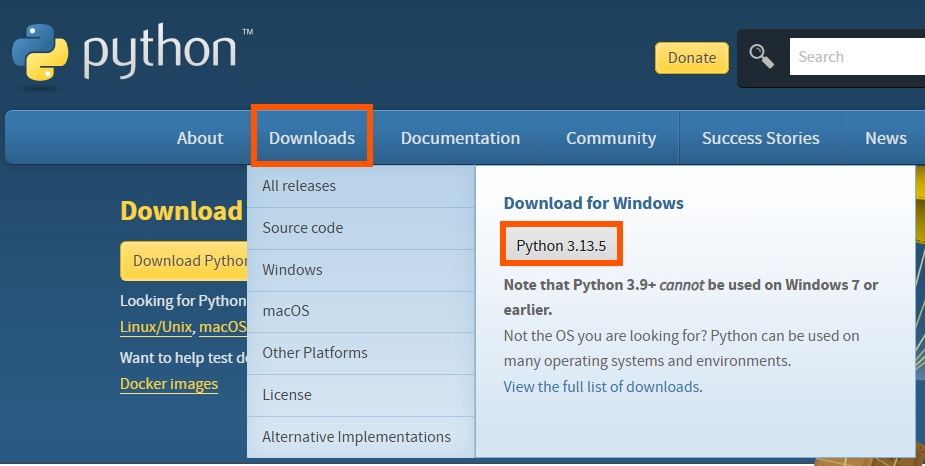Screen dimensions: 925x466
Task: Click the Download for Windows heading
Action: [x=593, y=204]
